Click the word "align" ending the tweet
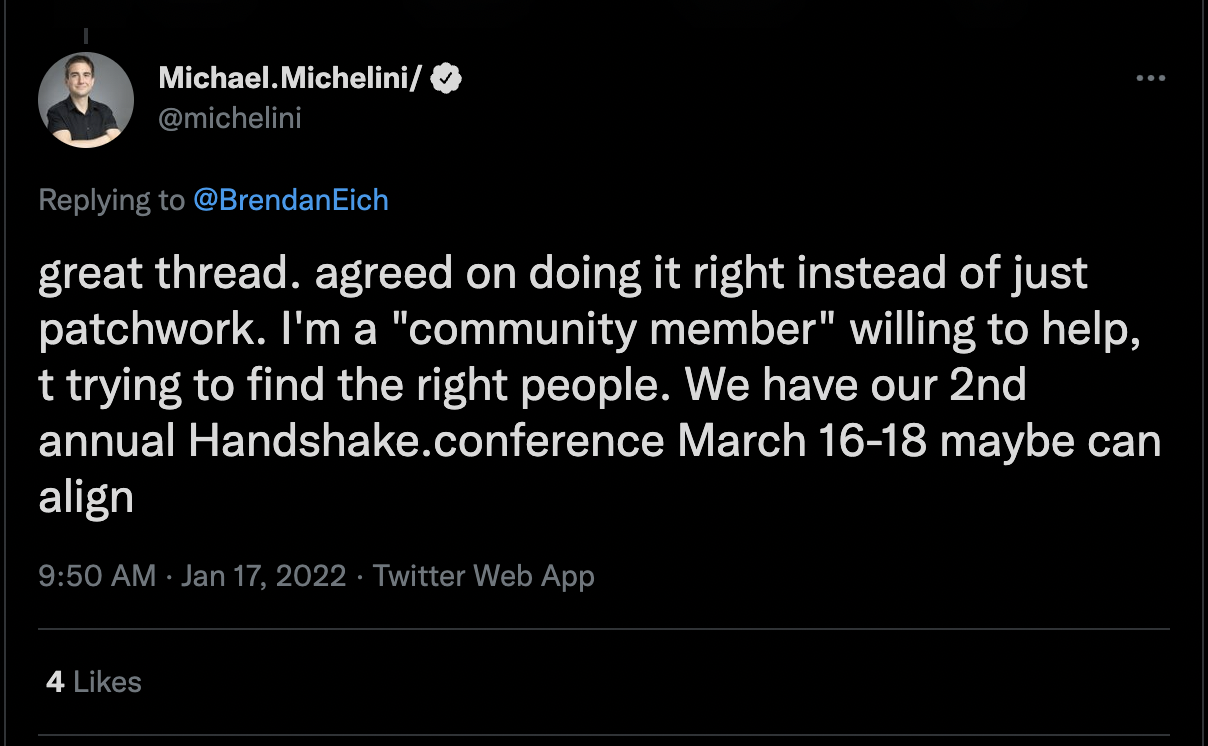Image resolution: width=1208 pixels, height=746 pixels. 86,497
